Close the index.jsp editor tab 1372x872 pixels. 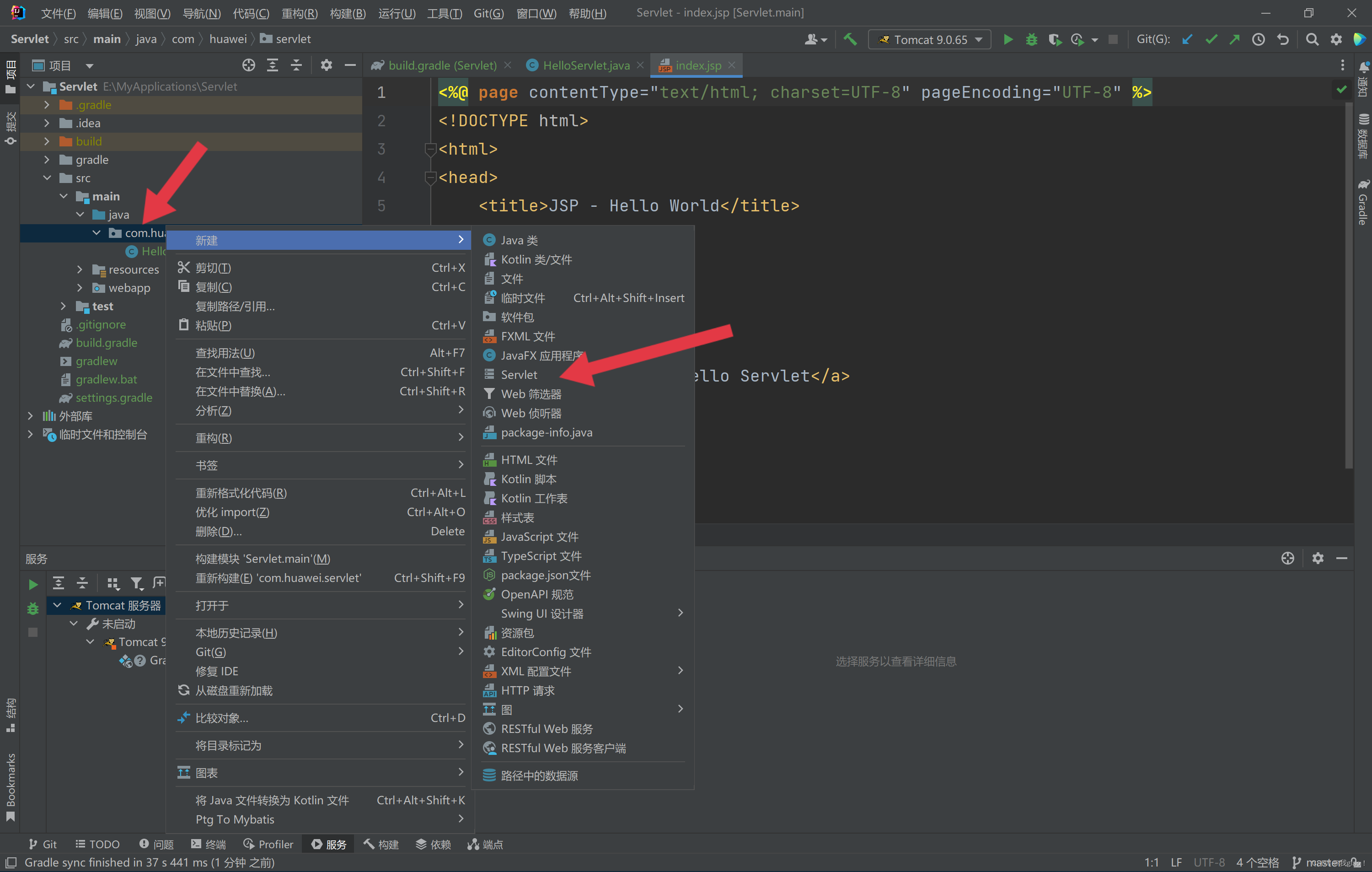pos(732,65)
